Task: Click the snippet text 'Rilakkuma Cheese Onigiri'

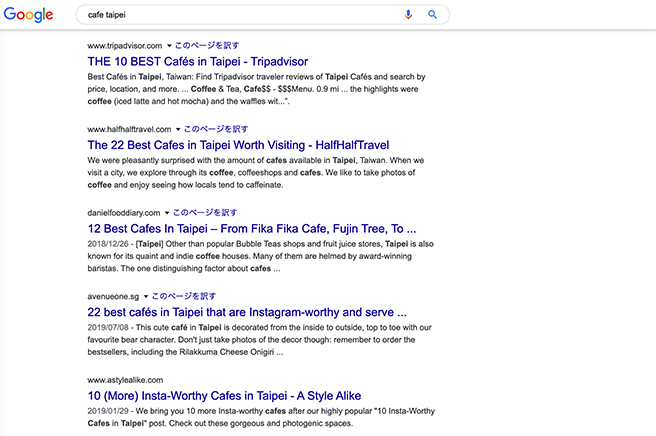Action: pyautogui.click(x=227, y=352)
